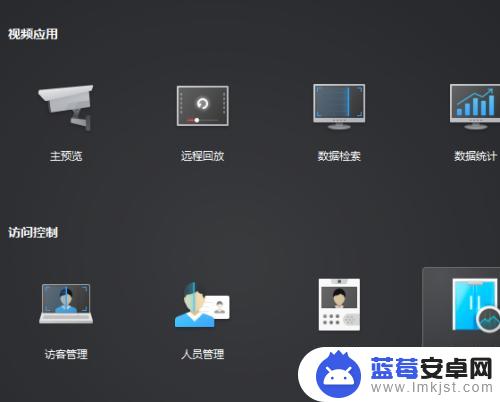Viewport: 500px width, 402px height.
Task: Open the Data Statistics bar chart icon
Action: point(475,106)
